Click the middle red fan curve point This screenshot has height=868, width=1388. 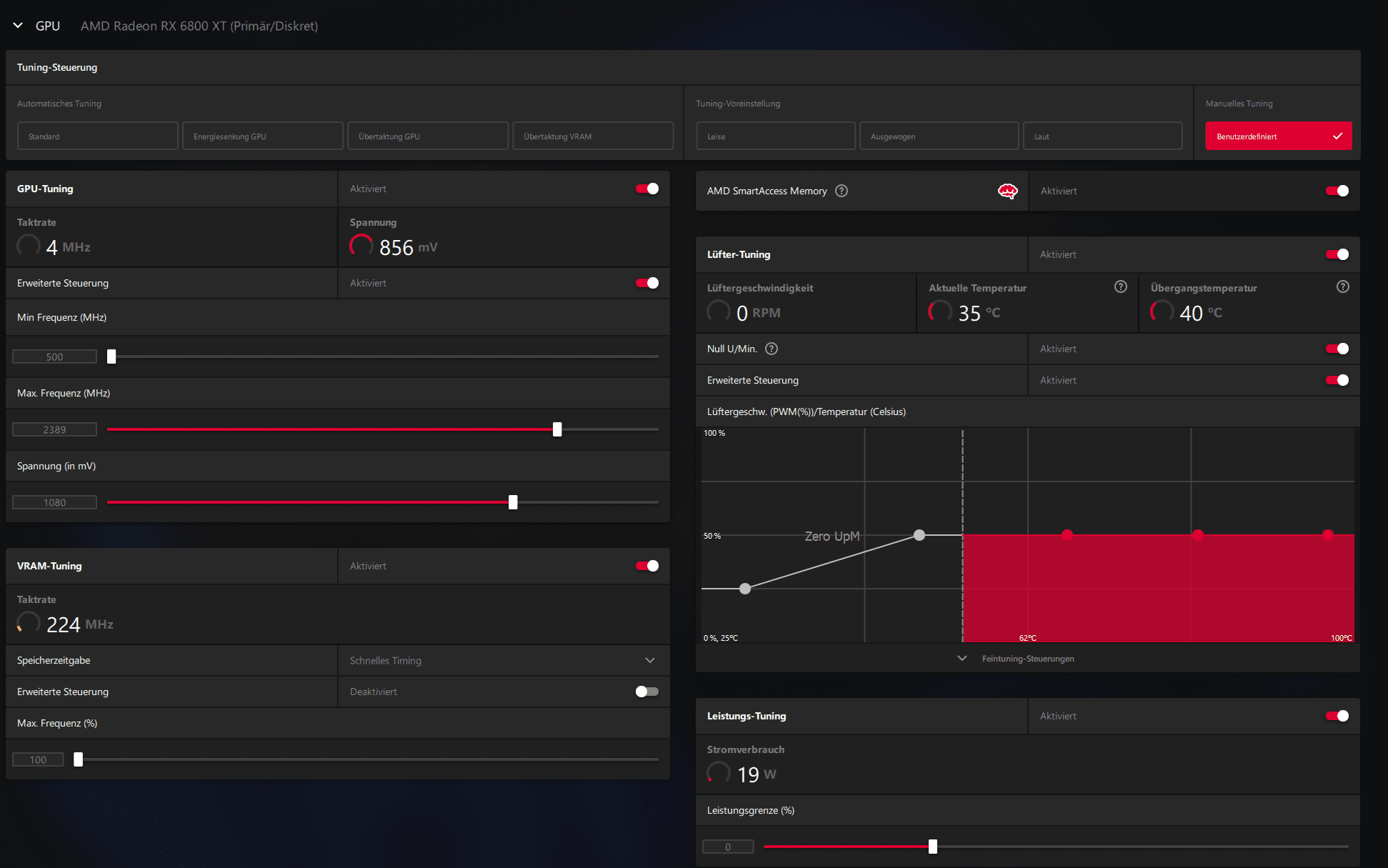pyautogui.click(x=1198, y=534)
